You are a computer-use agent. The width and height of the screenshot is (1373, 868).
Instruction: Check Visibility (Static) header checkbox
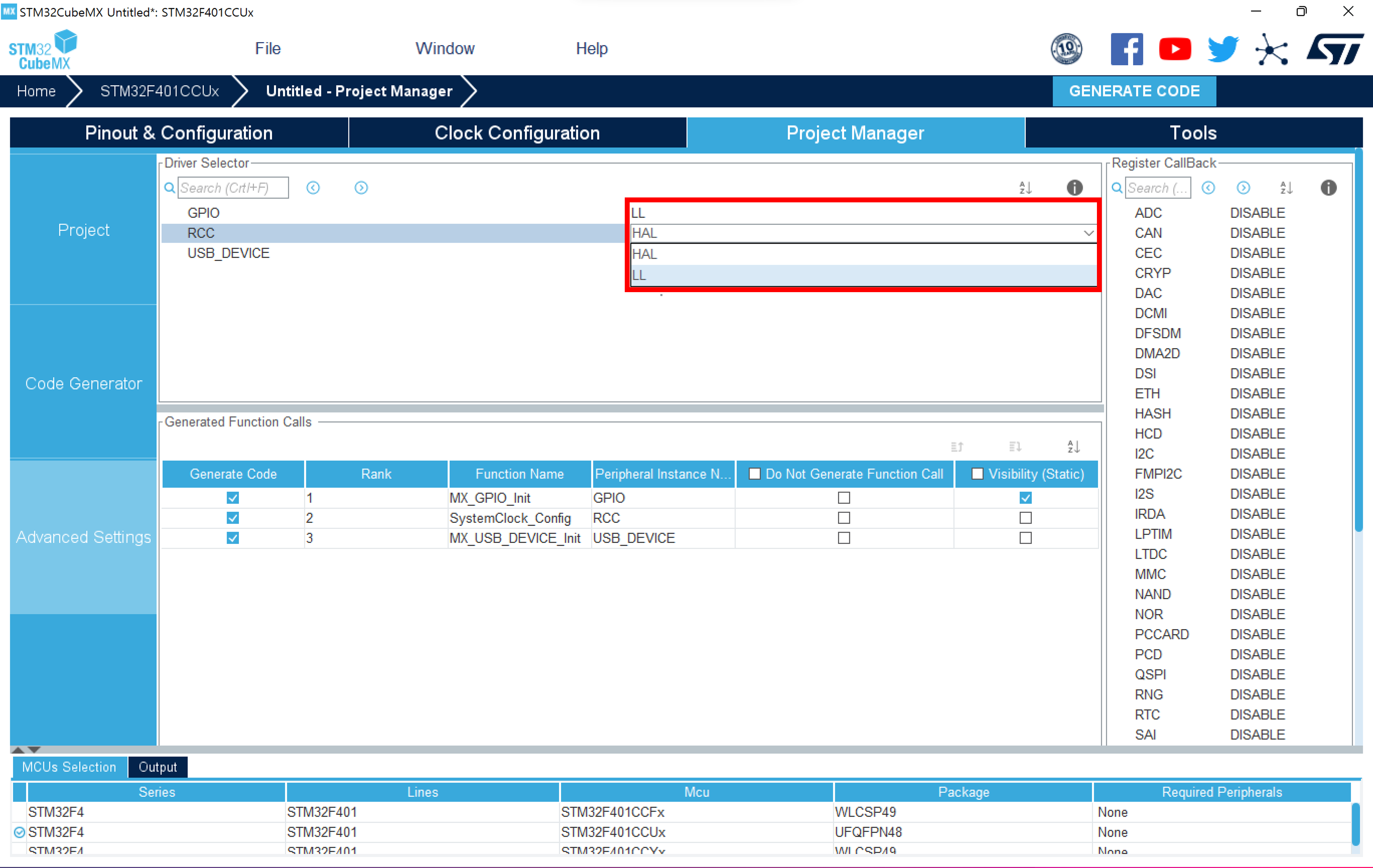977,473
